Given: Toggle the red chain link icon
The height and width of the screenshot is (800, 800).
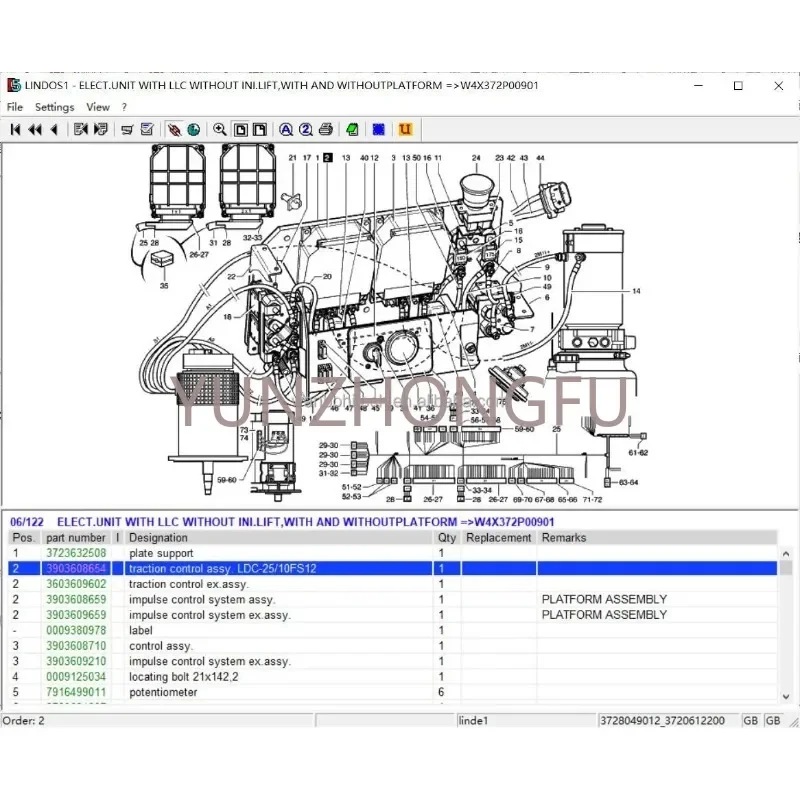Looking at the screenshot, I should (x=174, y=130).
